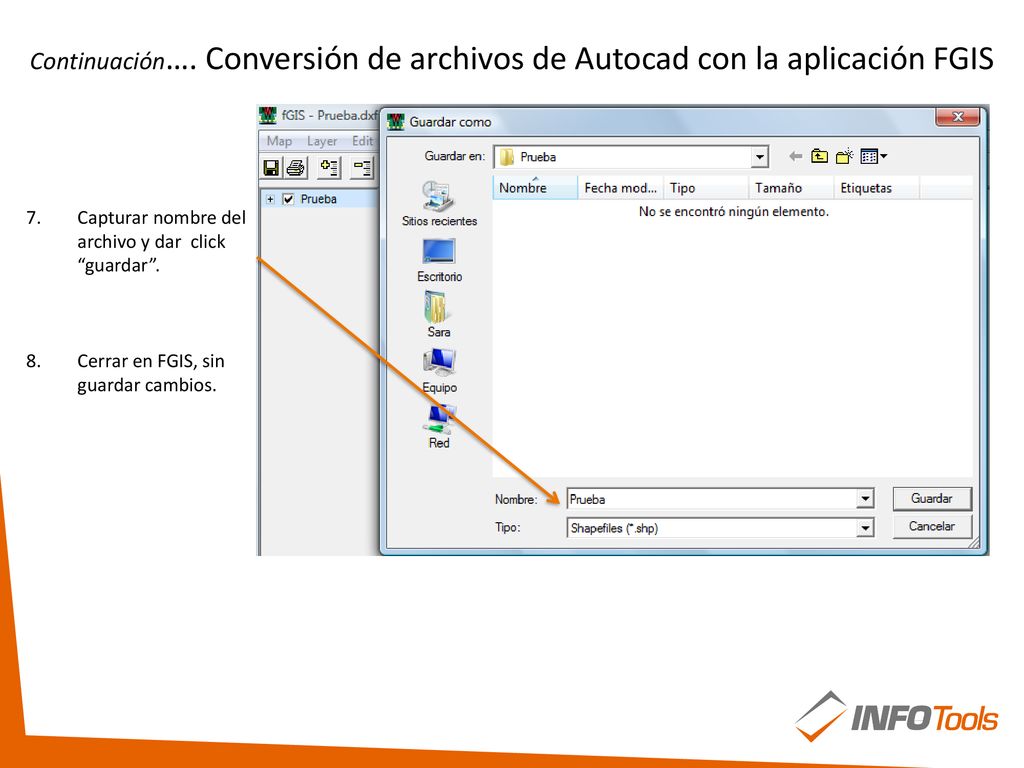The width and height of the screenshot is (1024, 768).
Task: Open Sitios recientes in places bar
Action: click(439, 203)
